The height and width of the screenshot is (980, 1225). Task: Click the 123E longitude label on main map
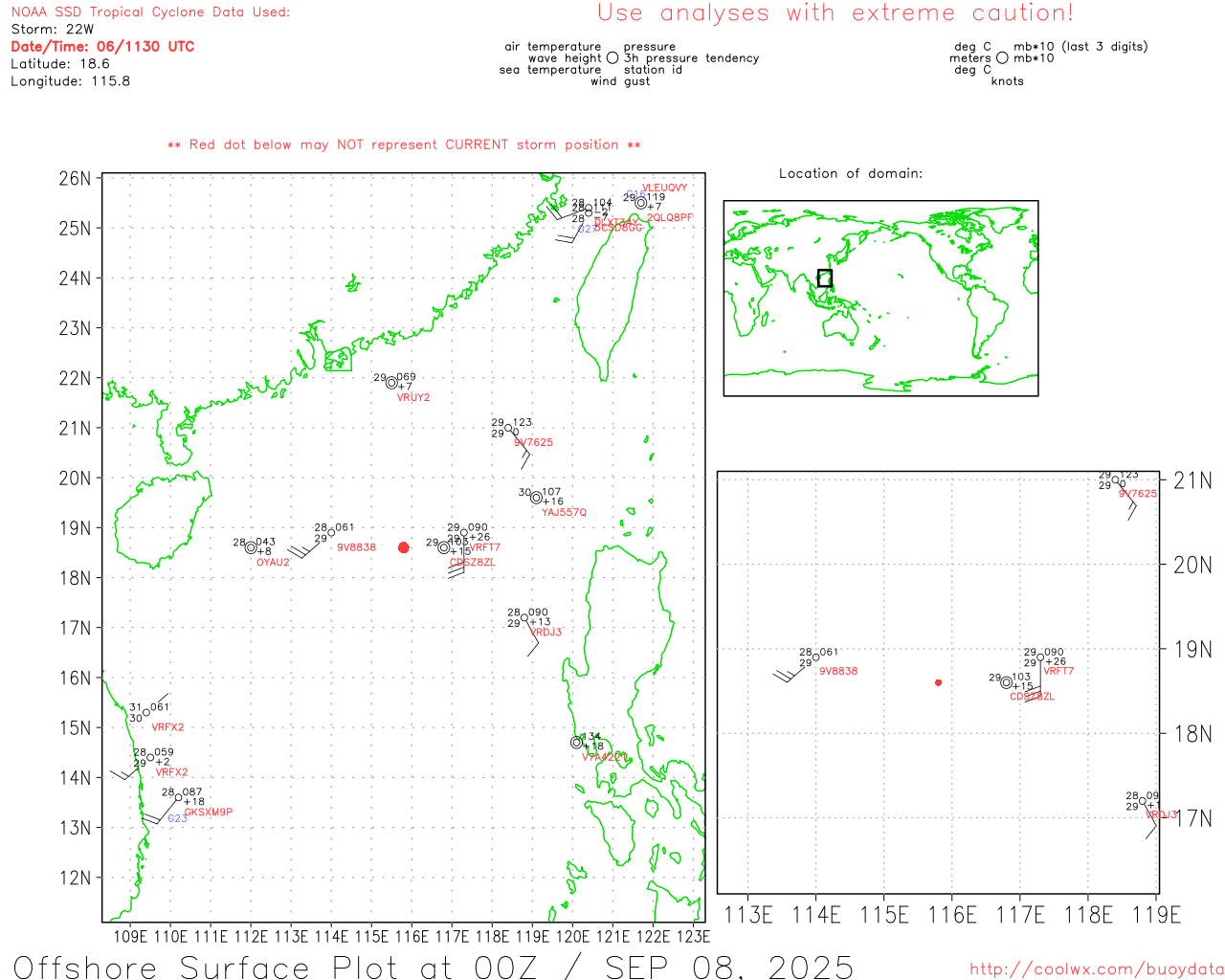693,936
